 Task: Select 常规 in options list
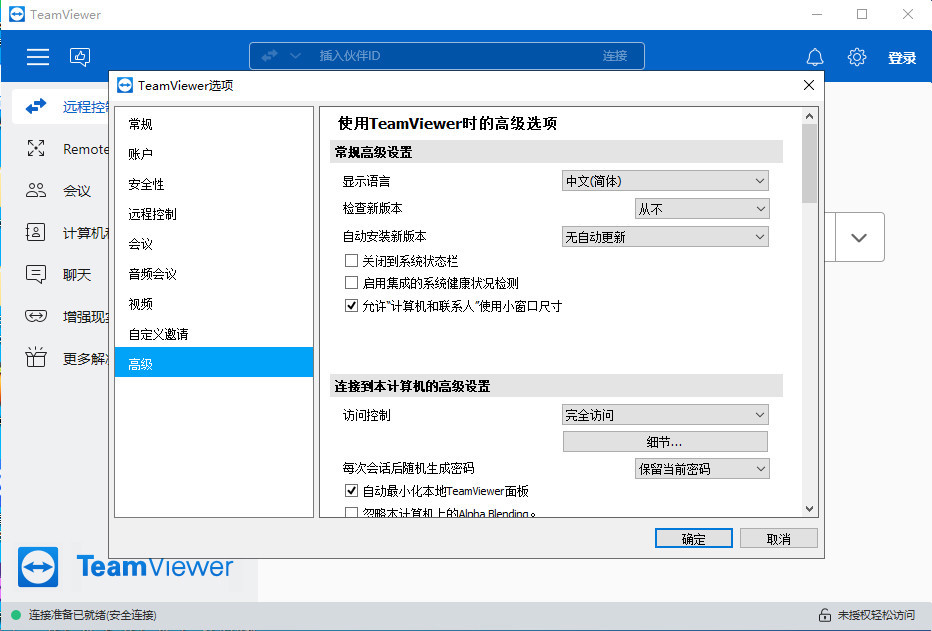point(214,124)
